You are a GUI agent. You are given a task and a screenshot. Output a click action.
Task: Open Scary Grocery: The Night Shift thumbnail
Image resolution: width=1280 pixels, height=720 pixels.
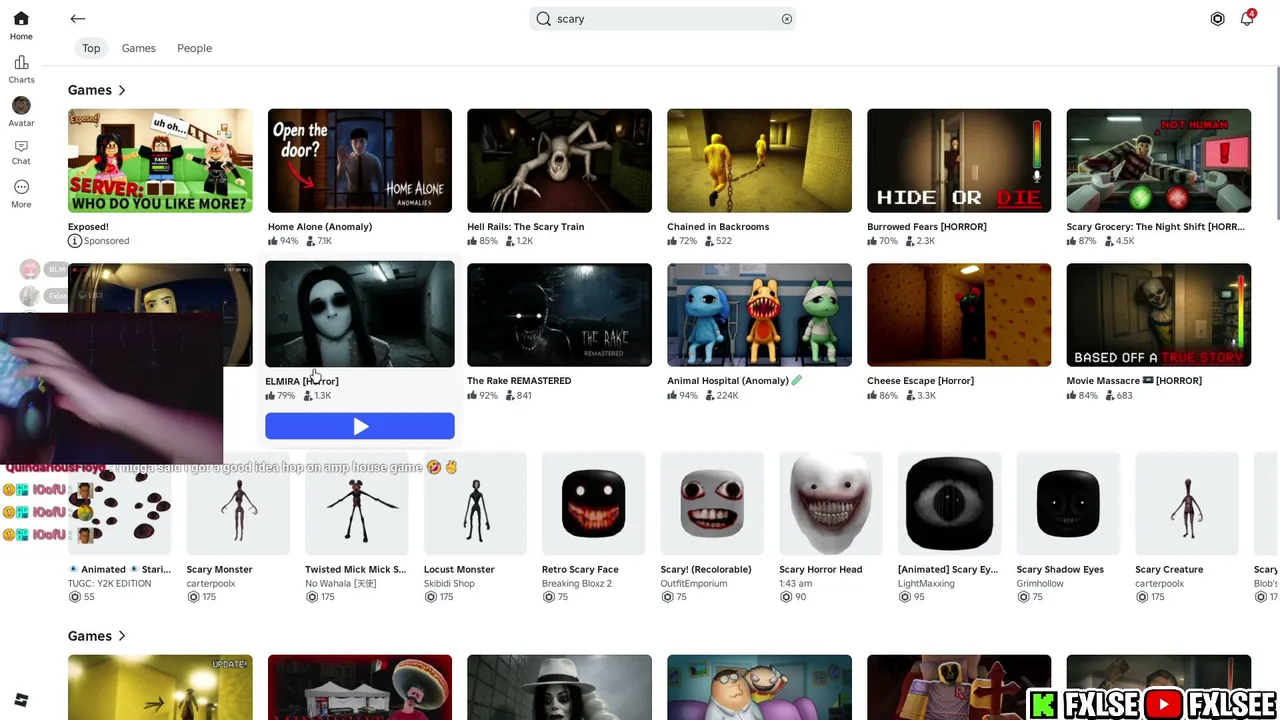pos(1158,161)
